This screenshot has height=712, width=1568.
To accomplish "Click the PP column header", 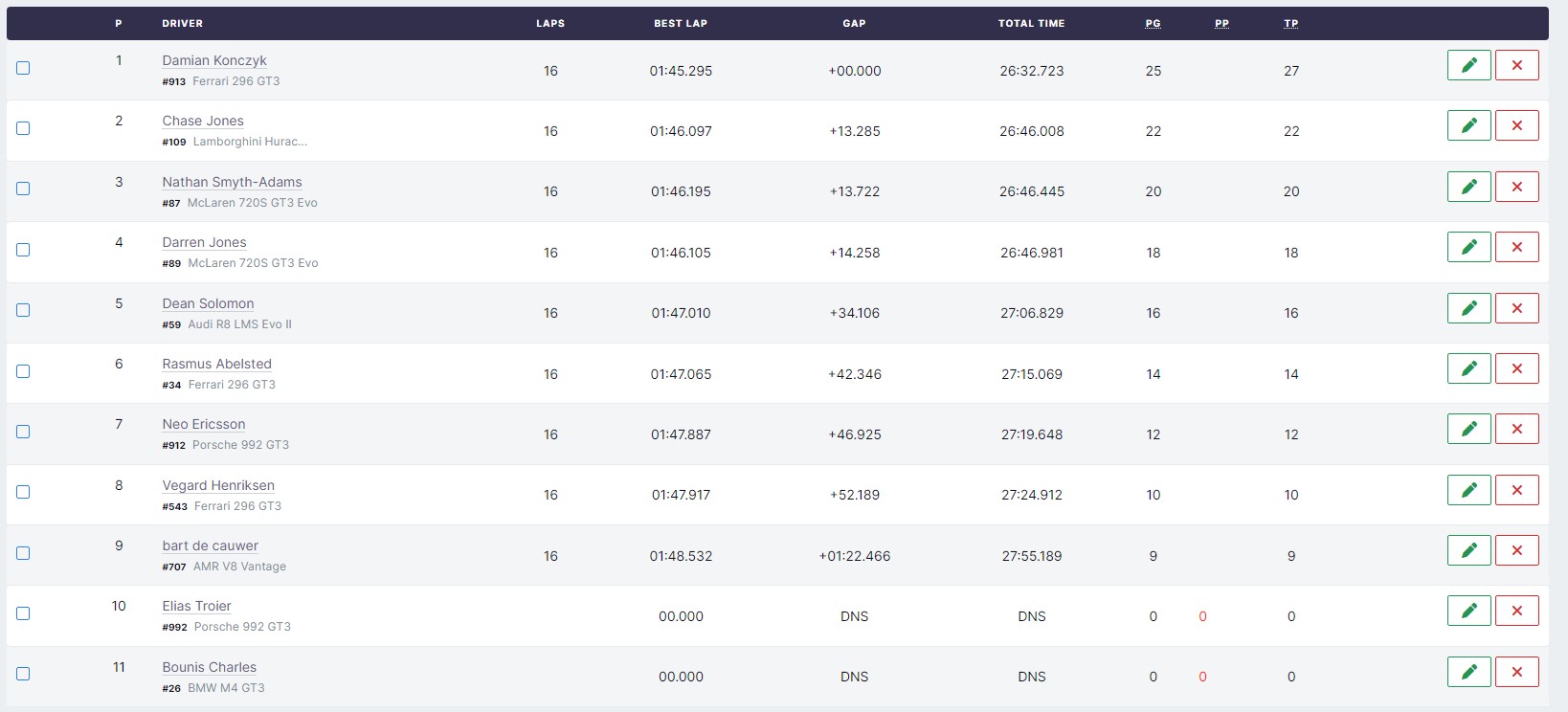I will click(x=1221, y=23).
